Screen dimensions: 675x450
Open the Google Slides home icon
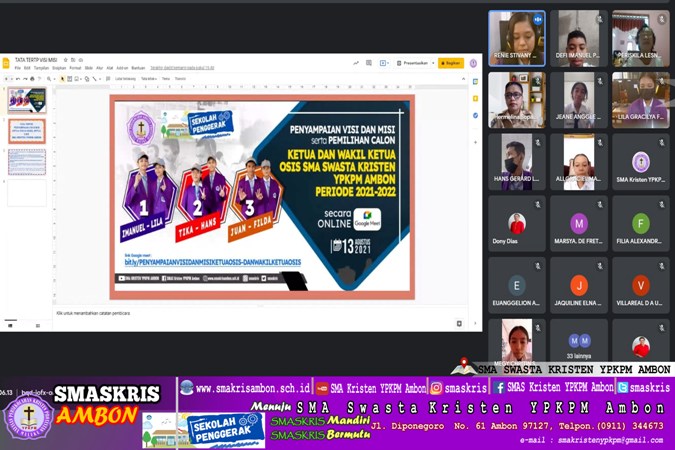coord(6,64)
